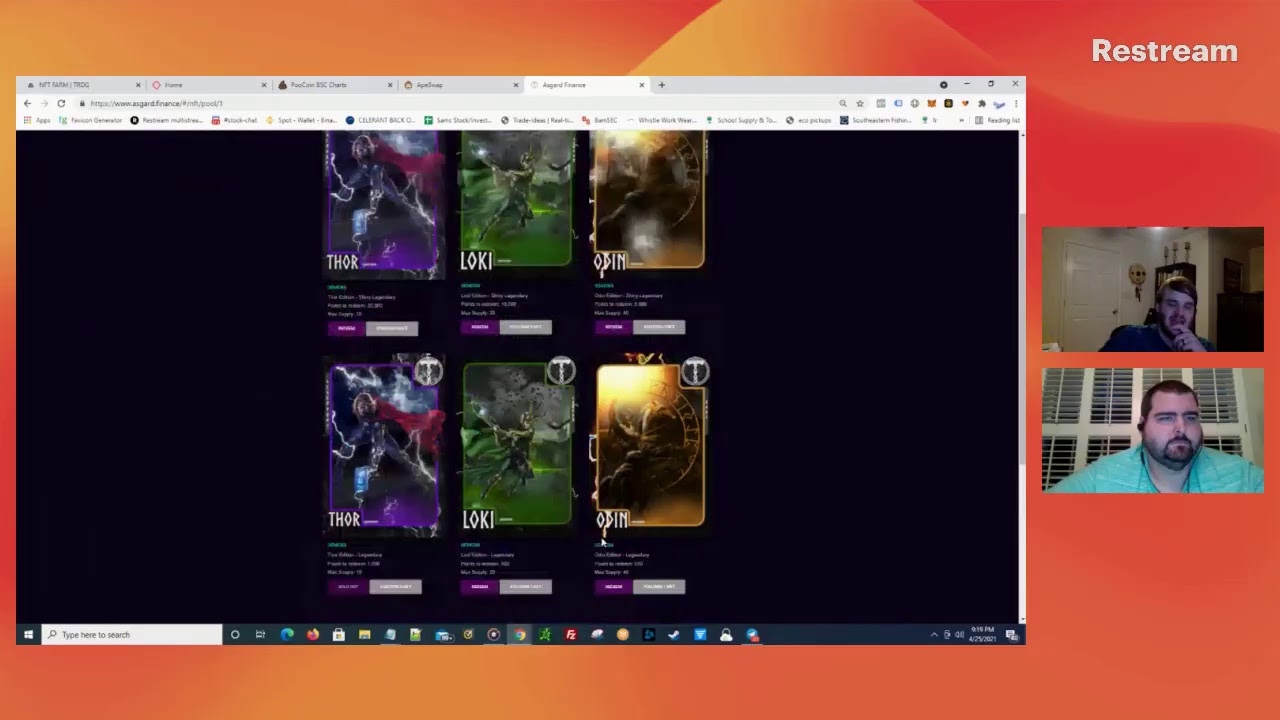Reload the current page

[x=61, y=103]
